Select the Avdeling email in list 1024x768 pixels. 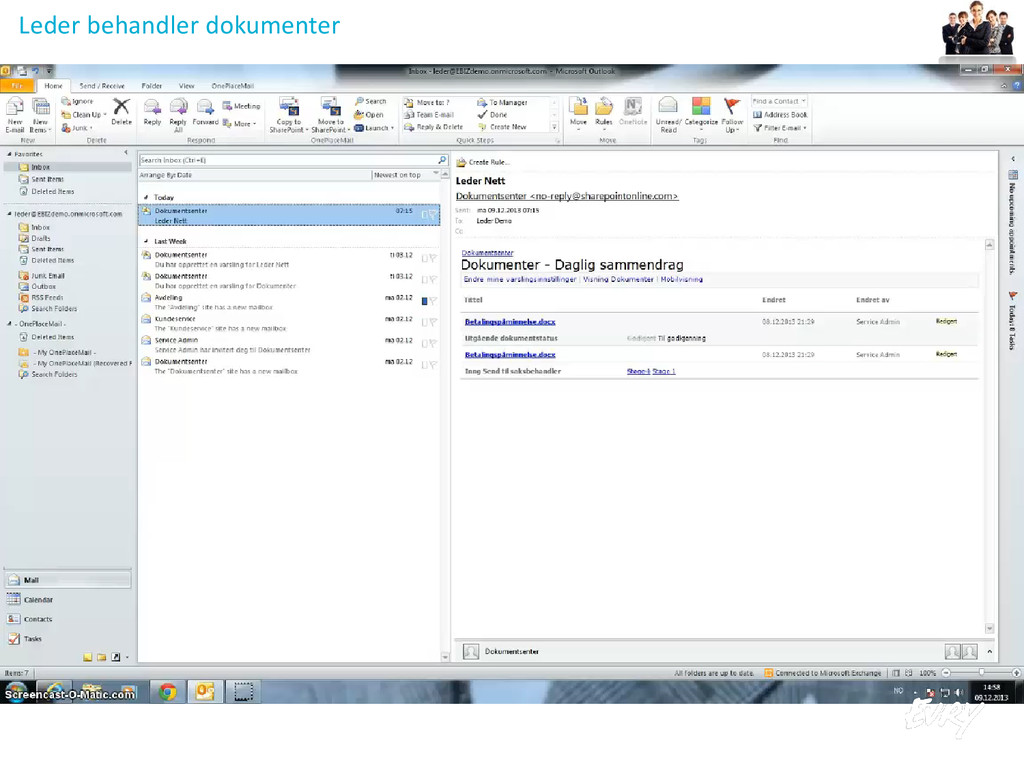(289, 302)
